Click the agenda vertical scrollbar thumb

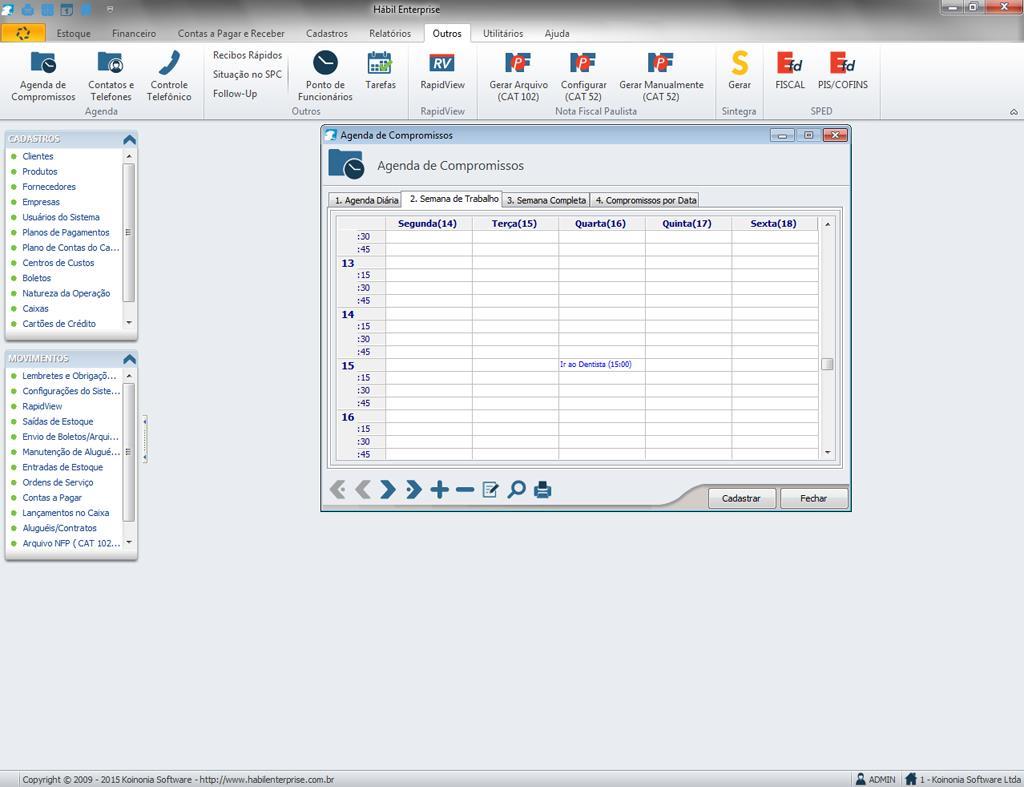[827, 364]
